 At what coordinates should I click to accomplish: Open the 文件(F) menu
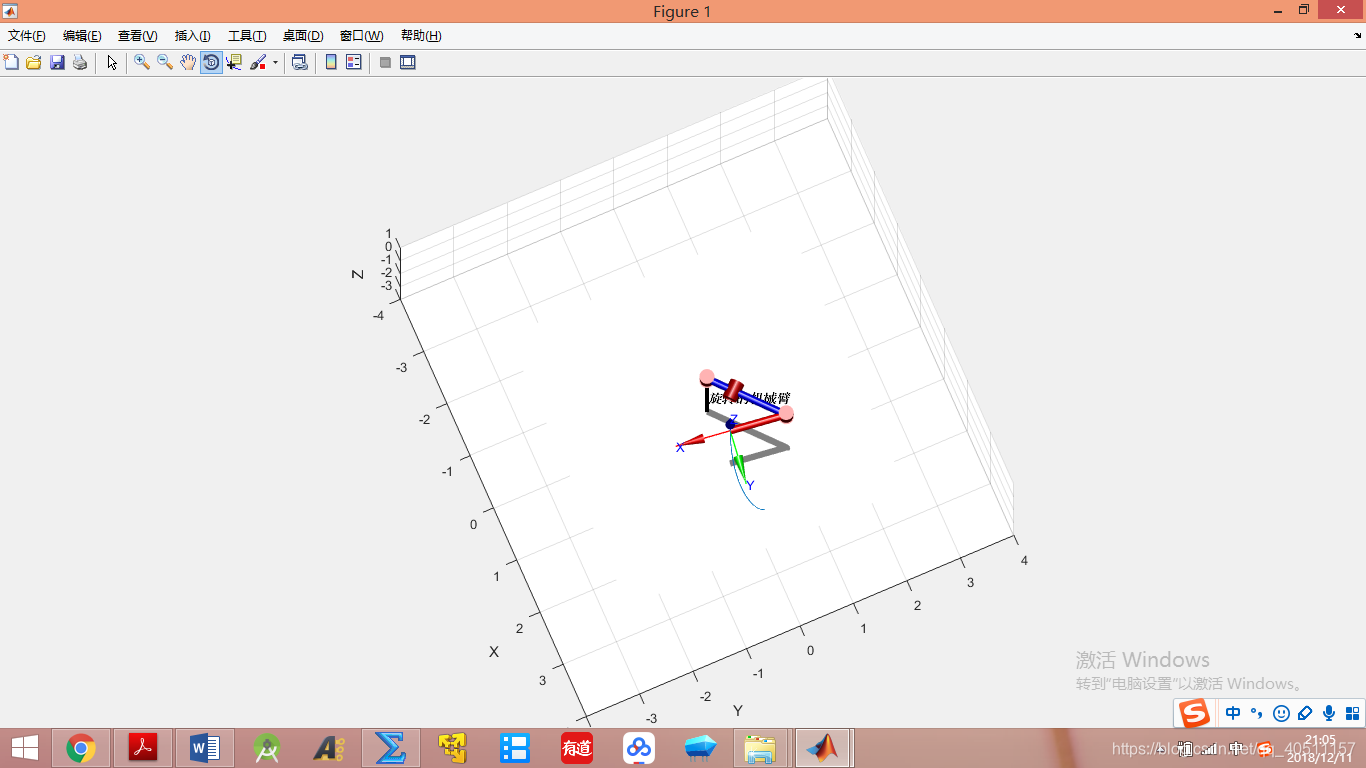coord(27,36)
